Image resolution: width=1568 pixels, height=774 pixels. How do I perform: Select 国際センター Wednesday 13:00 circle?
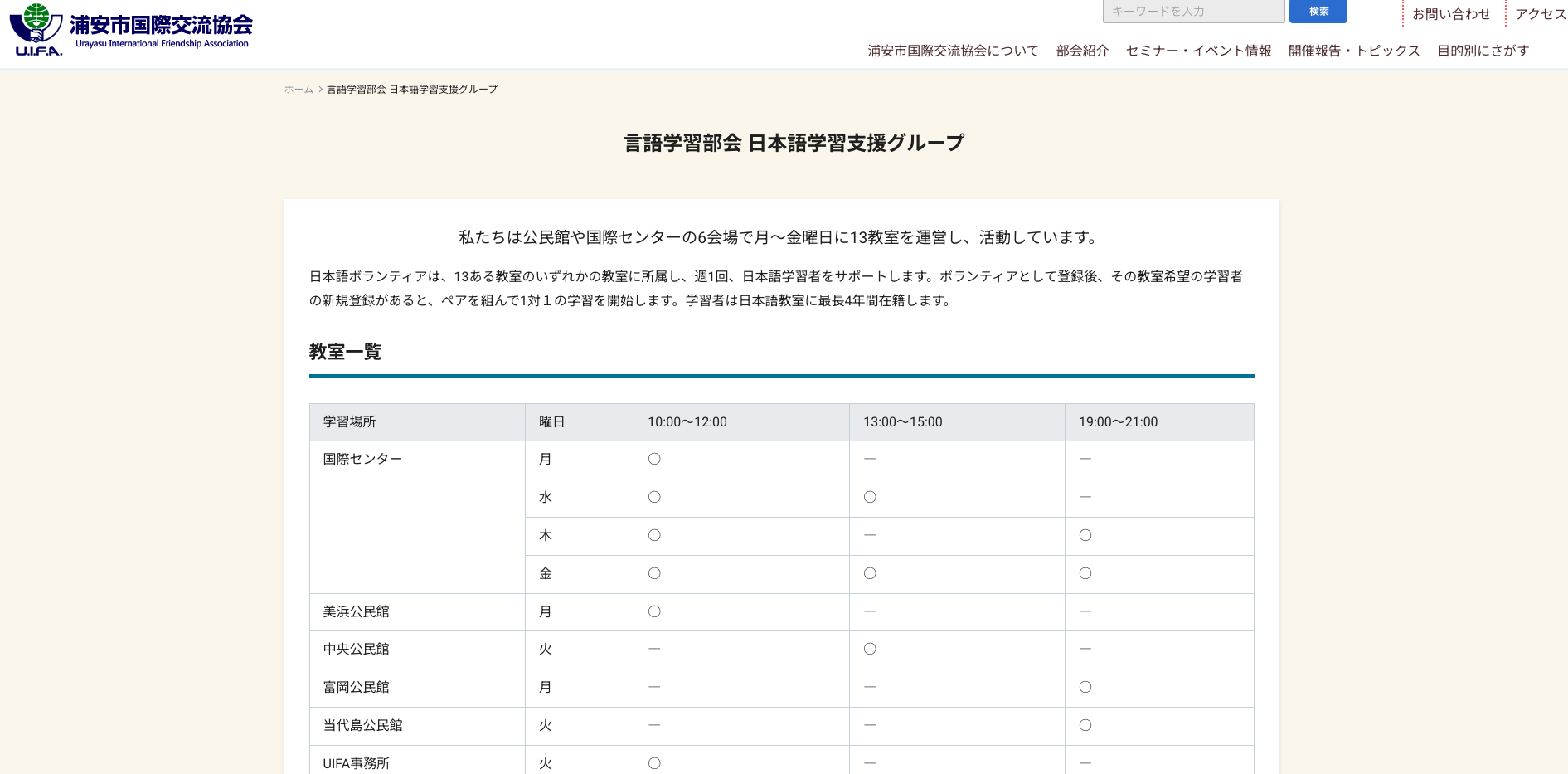click(869, 497)
